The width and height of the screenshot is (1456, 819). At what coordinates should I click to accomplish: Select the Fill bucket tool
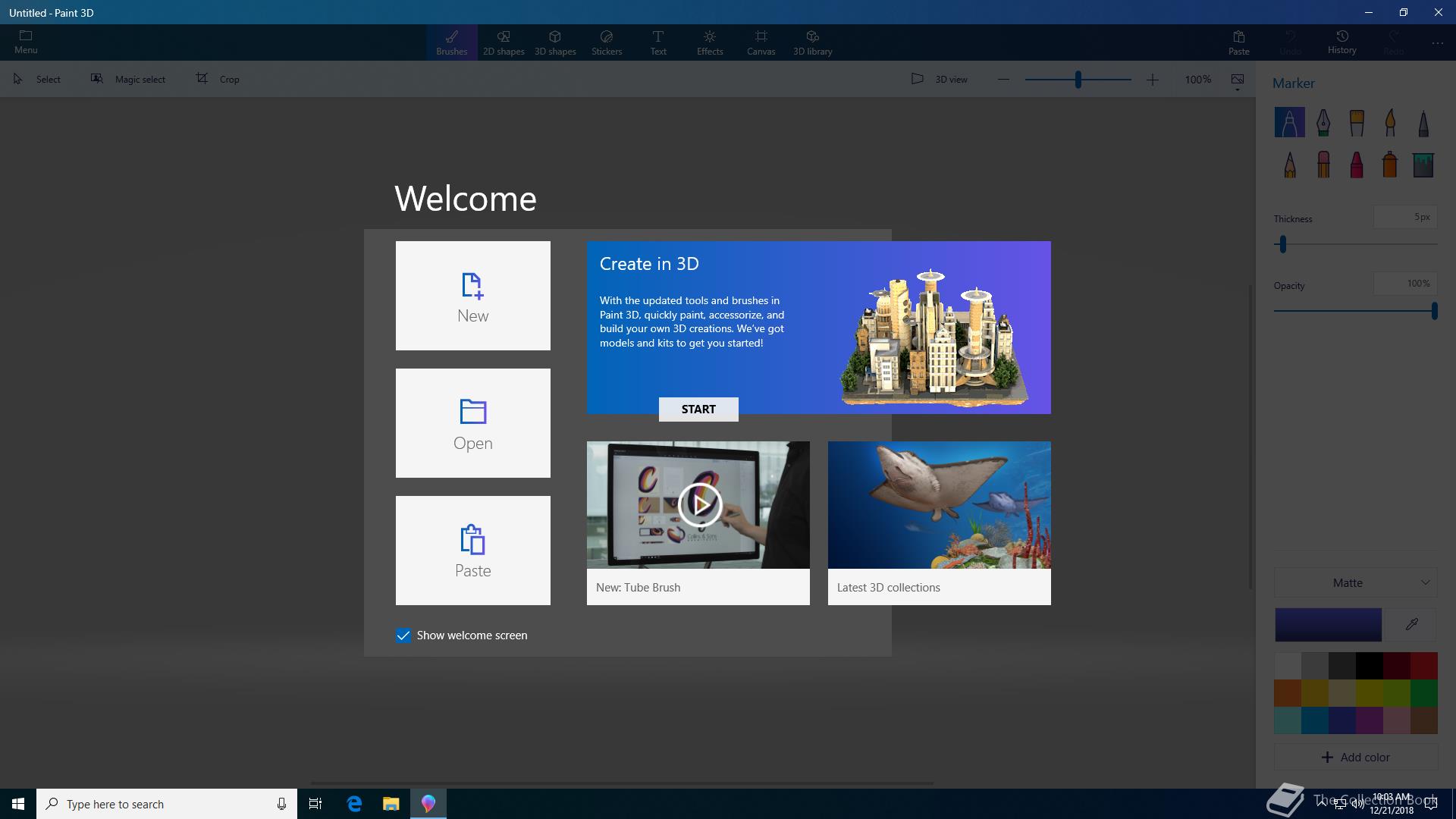pos(1423,165)
